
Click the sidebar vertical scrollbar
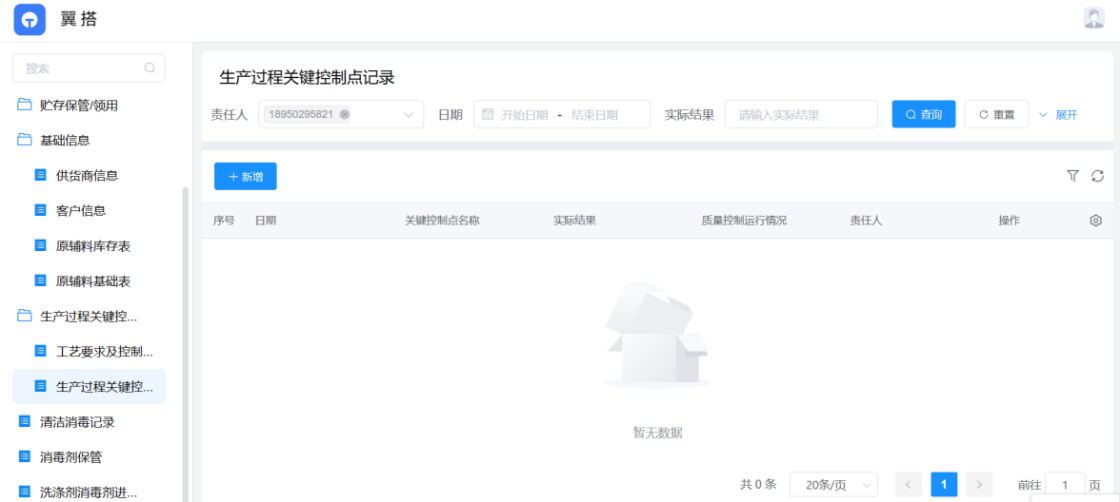click(185, 340)
